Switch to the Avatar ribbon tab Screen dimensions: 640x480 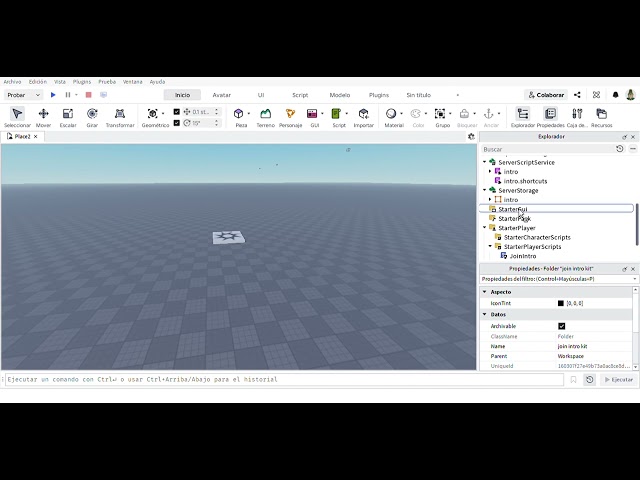click(222, 95)
